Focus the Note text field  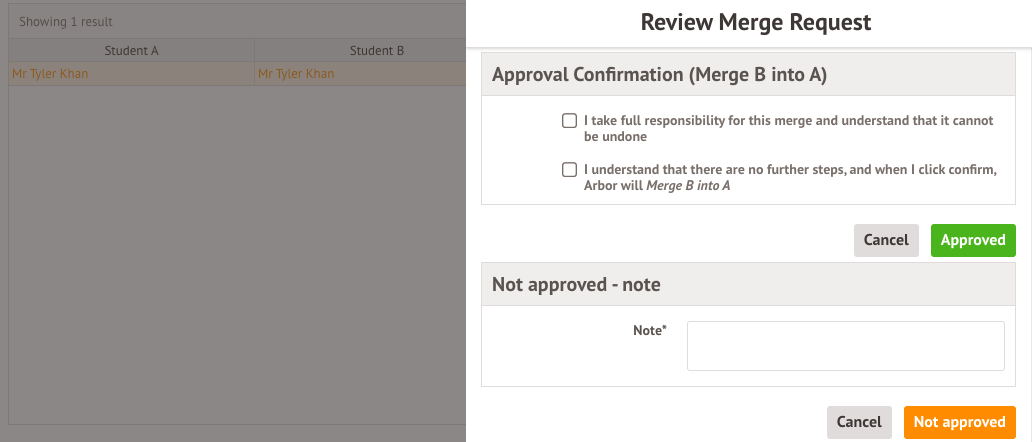(x=846, y=346)
